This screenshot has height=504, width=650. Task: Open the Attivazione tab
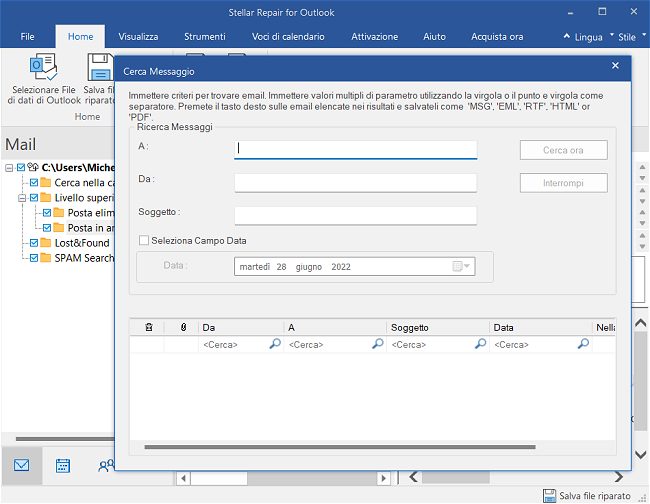375,36
